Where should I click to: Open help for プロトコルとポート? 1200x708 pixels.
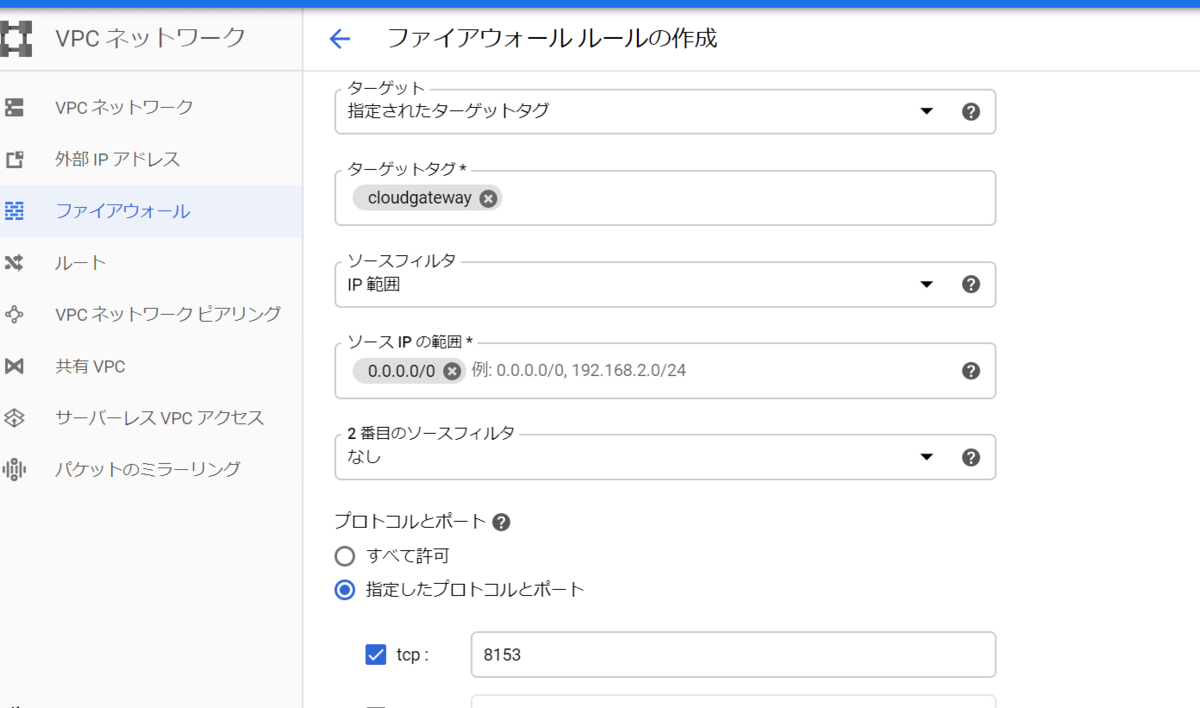click(501, 522)
